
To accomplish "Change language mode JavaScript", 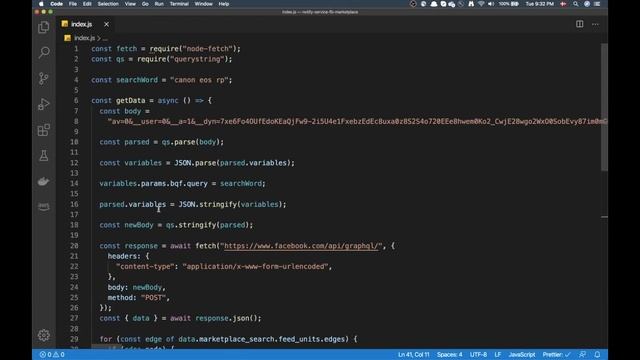I will tap(522, 354).
